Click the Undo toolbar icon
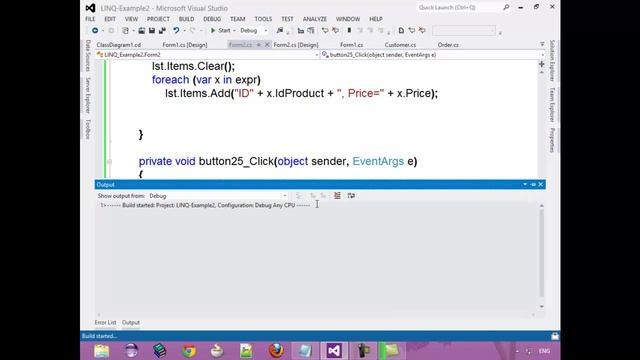 (x=176, y=31)
